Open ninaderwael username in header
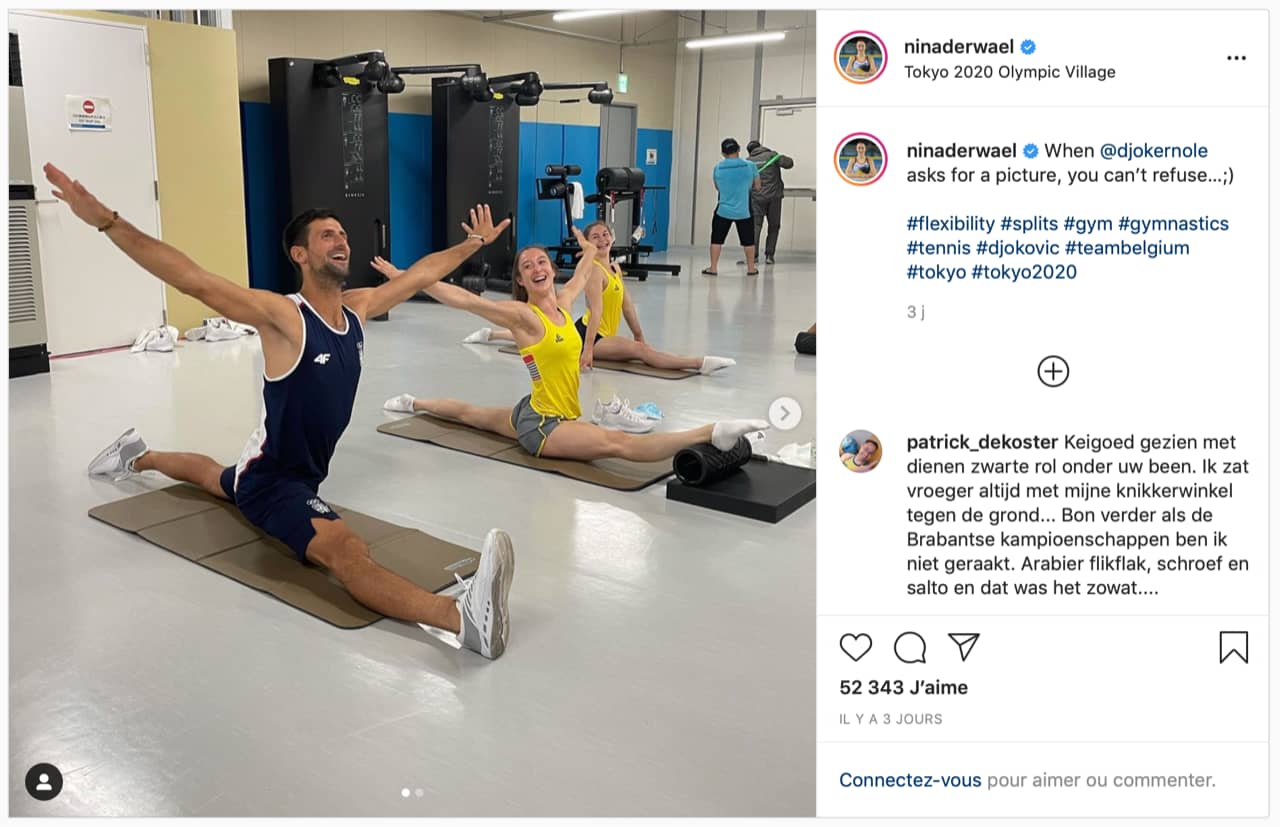Image resolution: width=1280 pixels, height=827 pixels. tap(959, 46)
